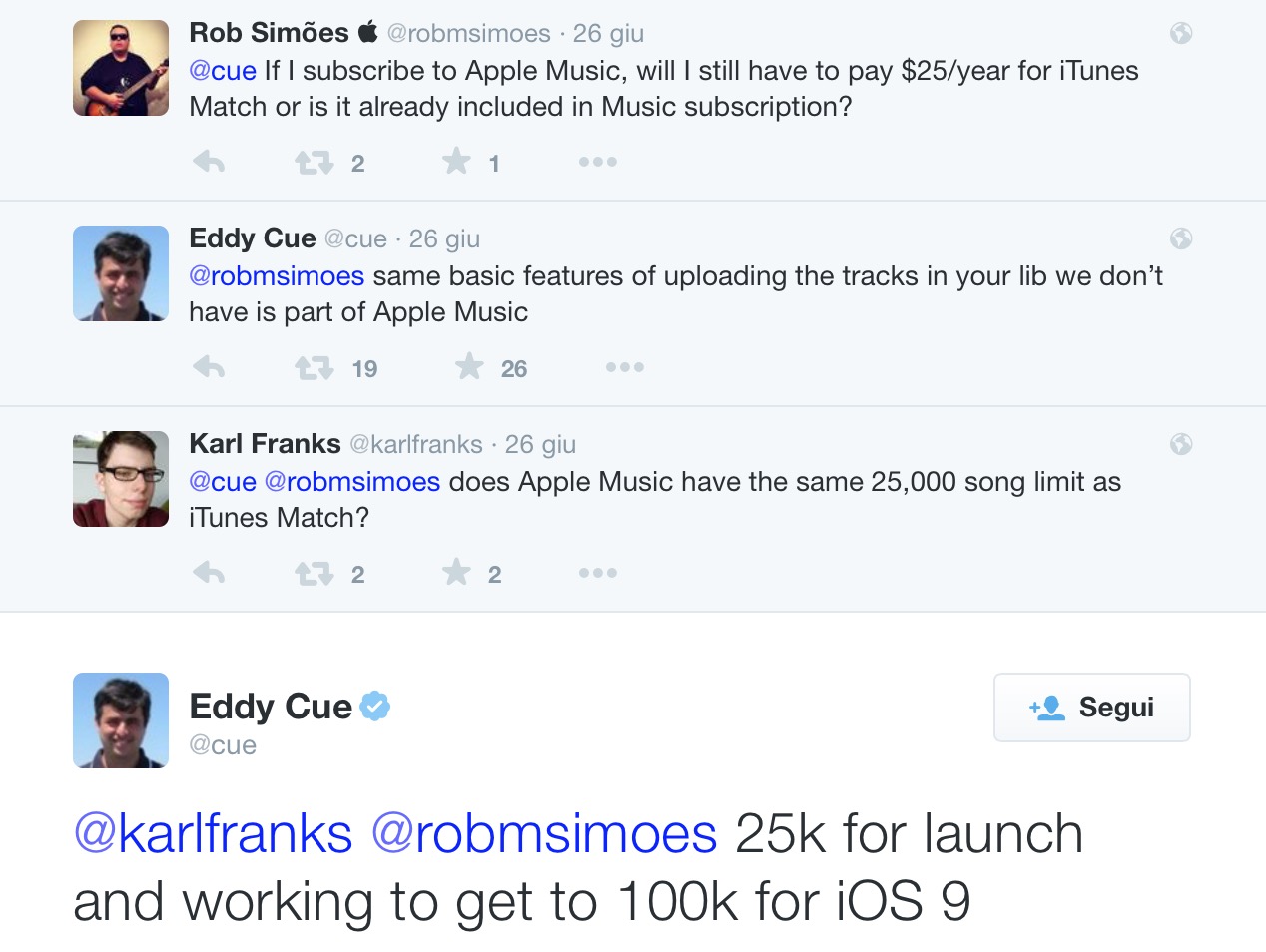Viewport: 1266px width, 952px height.
Task: Open Rob Simões' profile picture
Action: [121, 68]
